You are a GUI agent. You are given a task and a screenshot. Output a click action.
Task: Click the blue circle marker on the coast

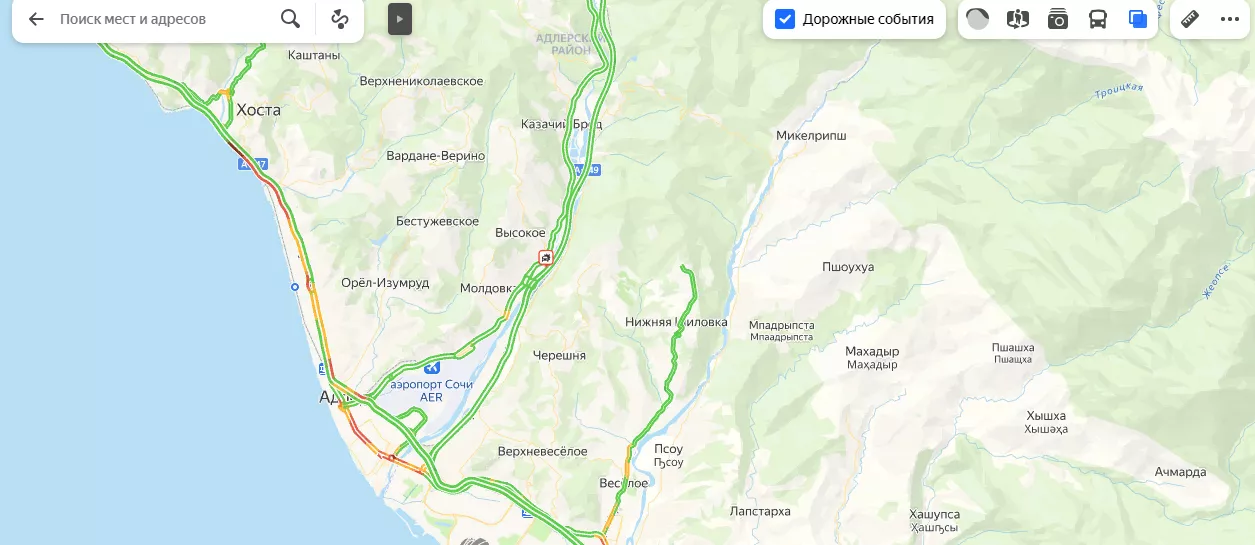point(294,287)
